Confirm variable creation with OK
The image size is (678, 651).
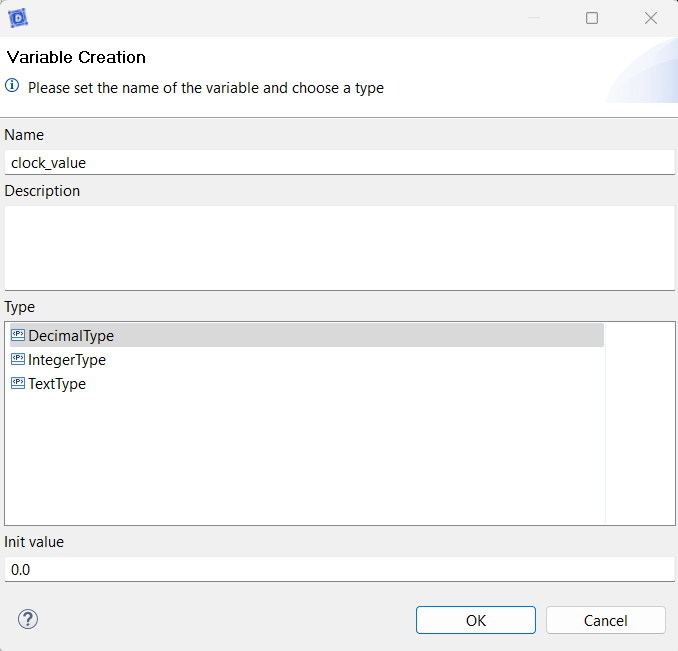tap(476, 620)
